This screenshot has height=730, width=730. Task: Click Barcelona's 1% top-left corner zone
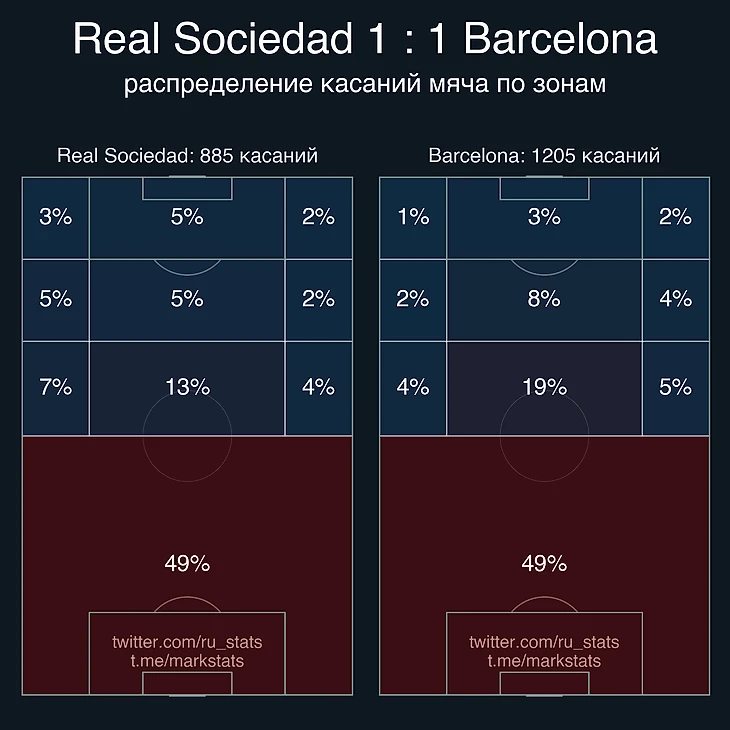(413, 218)
